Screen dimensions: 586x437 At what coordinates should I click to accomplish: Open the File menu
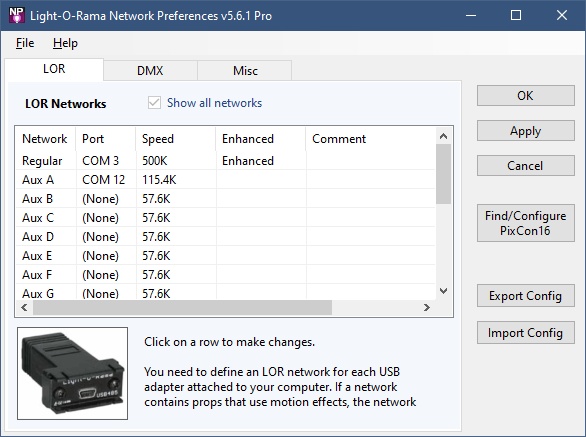25,43
